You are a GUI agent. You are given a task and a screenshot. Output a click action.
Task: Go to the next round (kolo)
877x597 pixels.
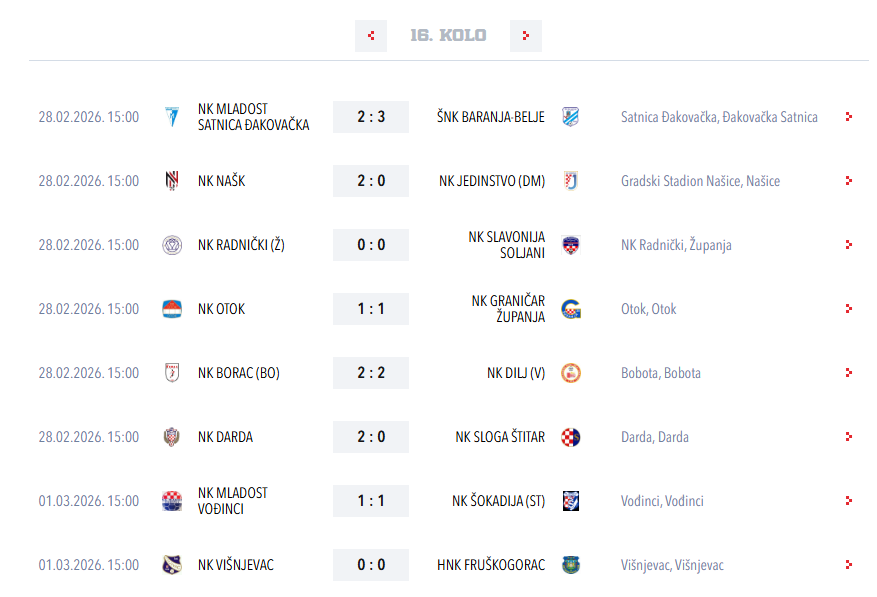point(525,36)
